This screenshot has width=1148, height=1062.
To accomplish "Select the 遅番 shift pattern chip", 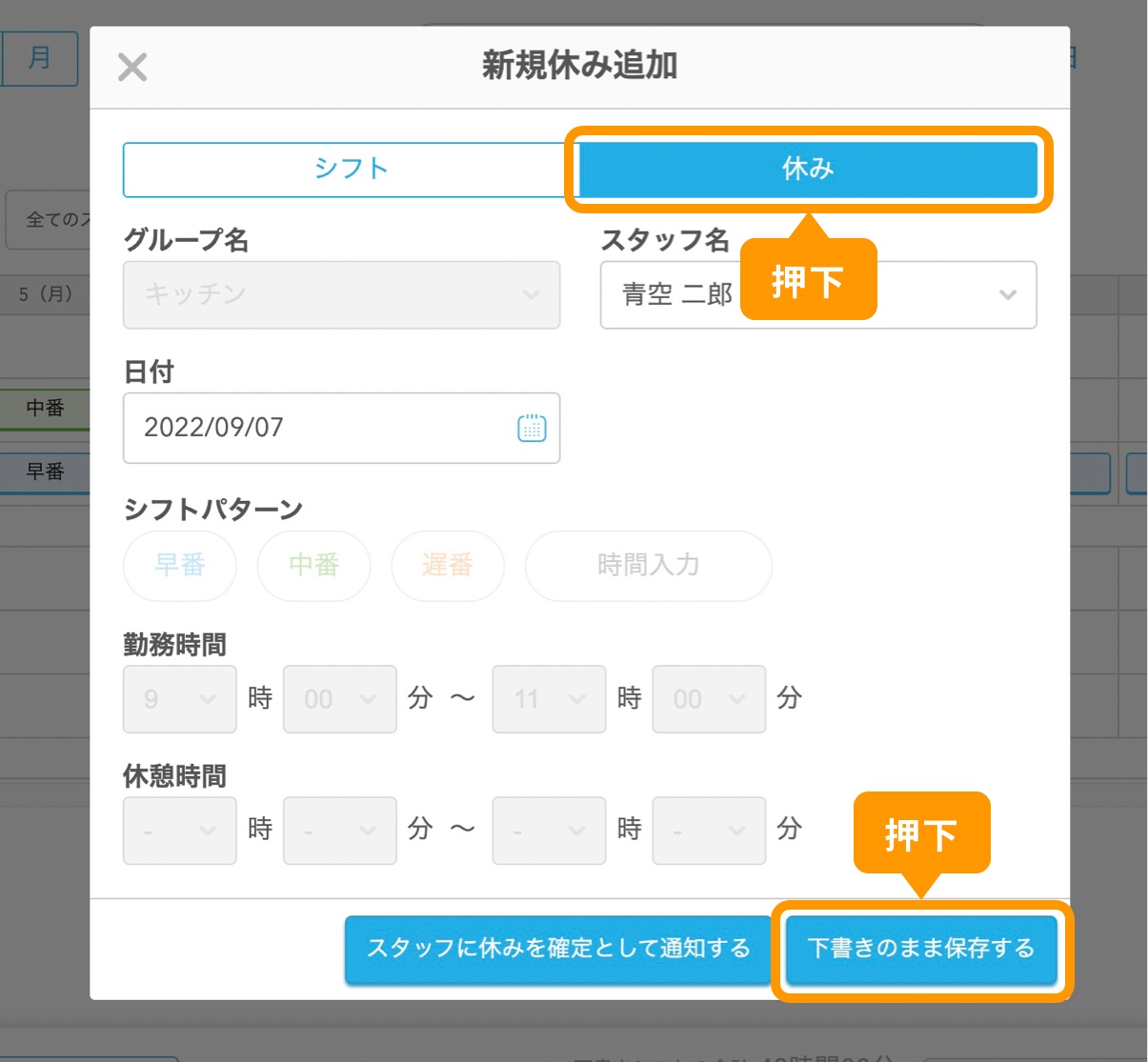I will (x=447, y=566).
